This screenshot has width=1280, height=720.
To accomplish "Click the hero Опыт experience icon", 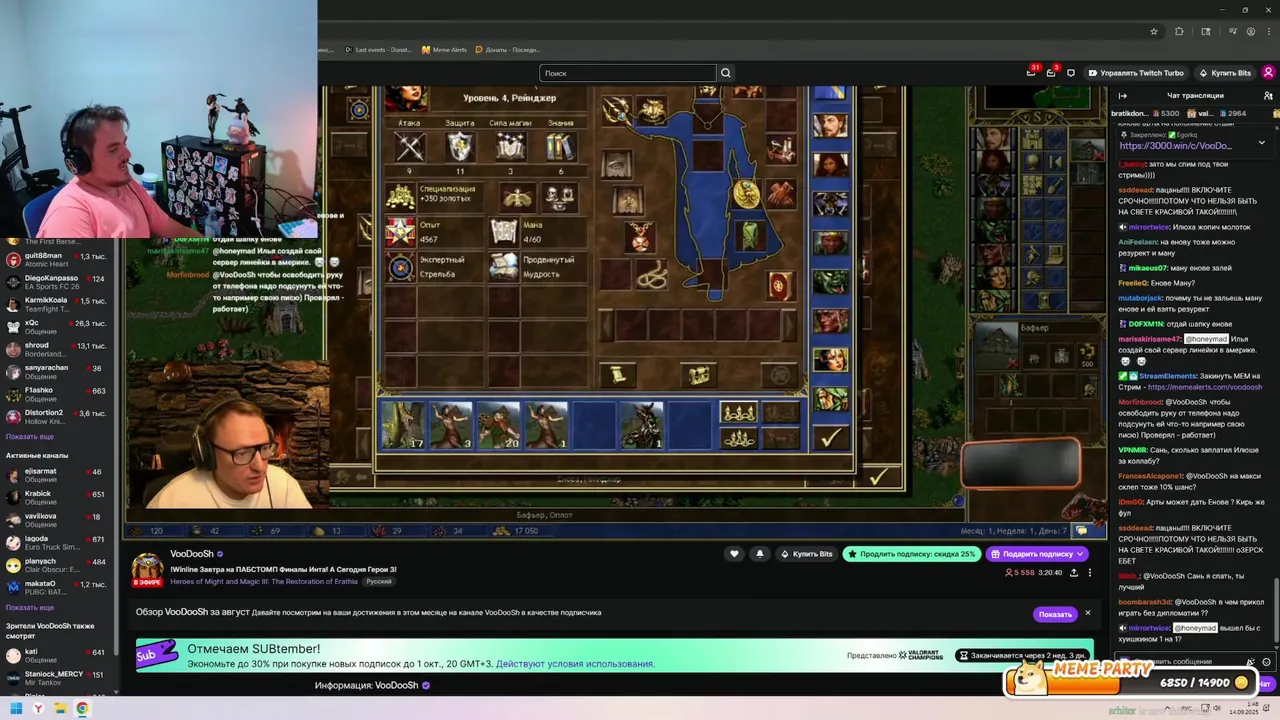I will 400,232.
